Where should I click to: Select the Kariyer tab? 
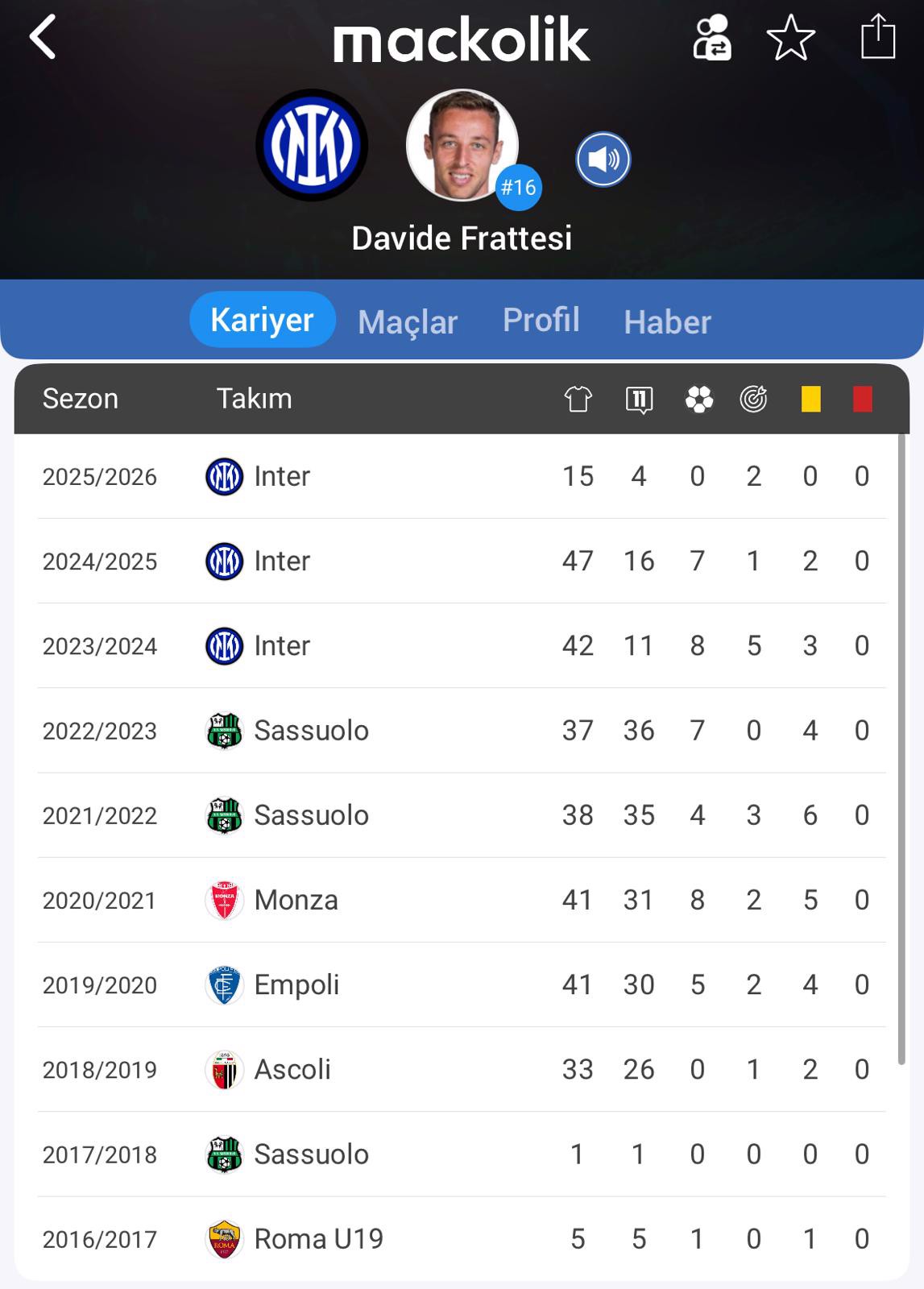click(x=262, y=320)
